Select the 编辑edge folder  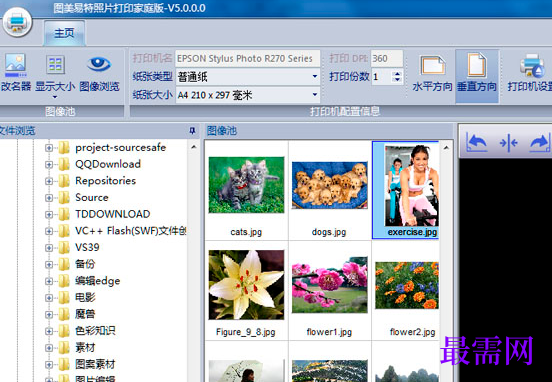98,281
